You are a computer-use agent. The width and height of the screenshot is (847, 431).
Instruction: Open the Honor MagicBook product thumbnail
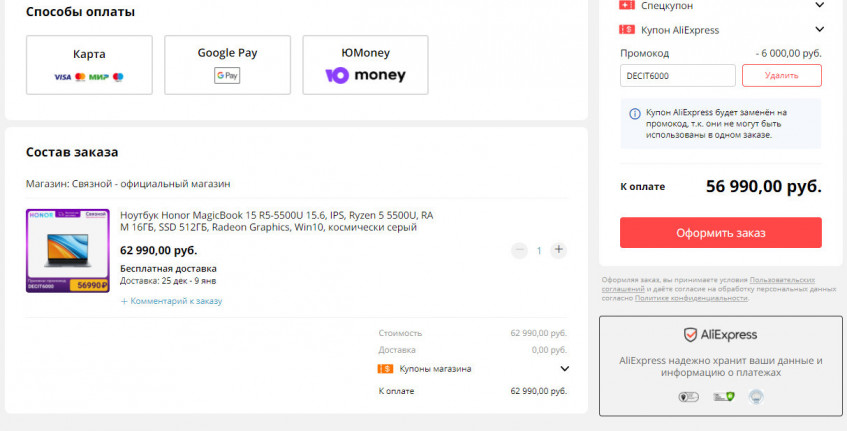[x=67, y=250]
